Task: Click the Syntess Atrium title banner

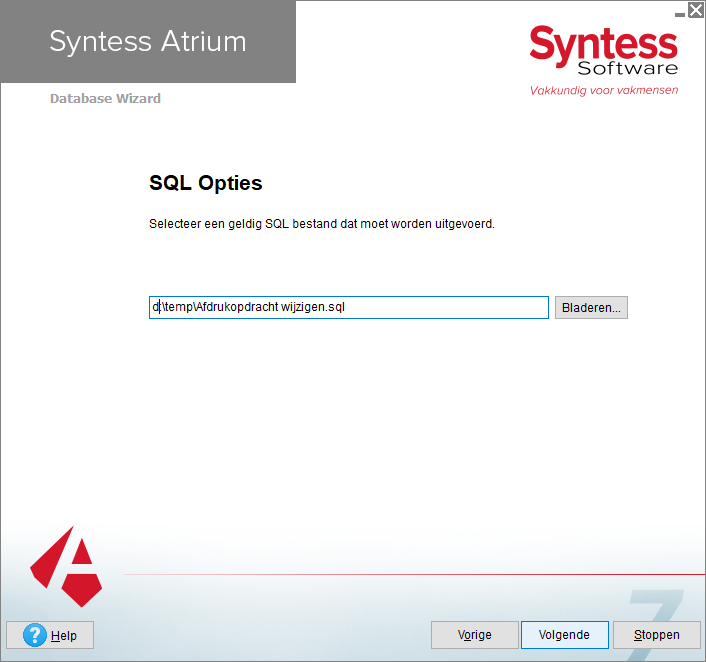Action: (148, 41)
